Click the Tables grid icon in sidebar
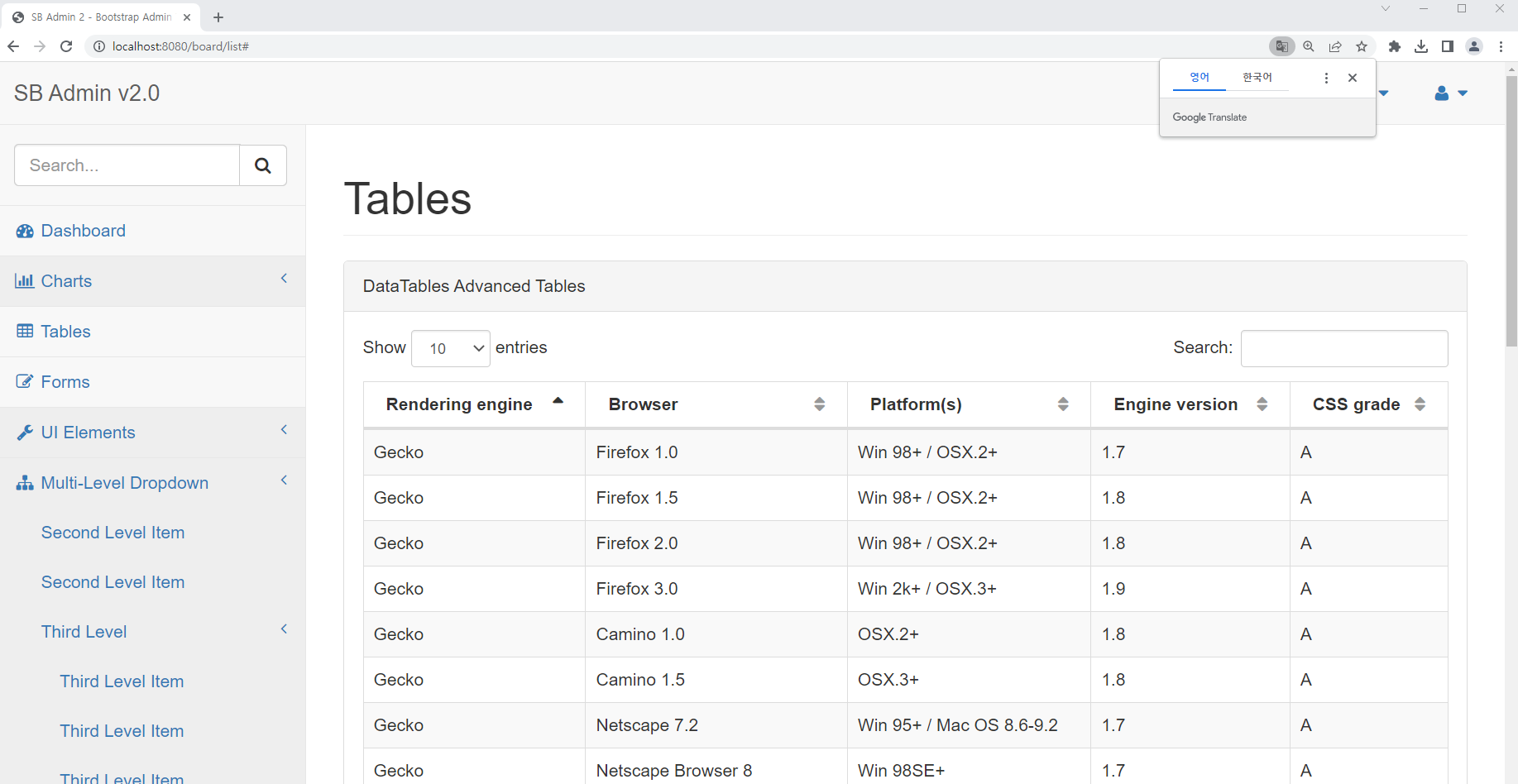 25,332
